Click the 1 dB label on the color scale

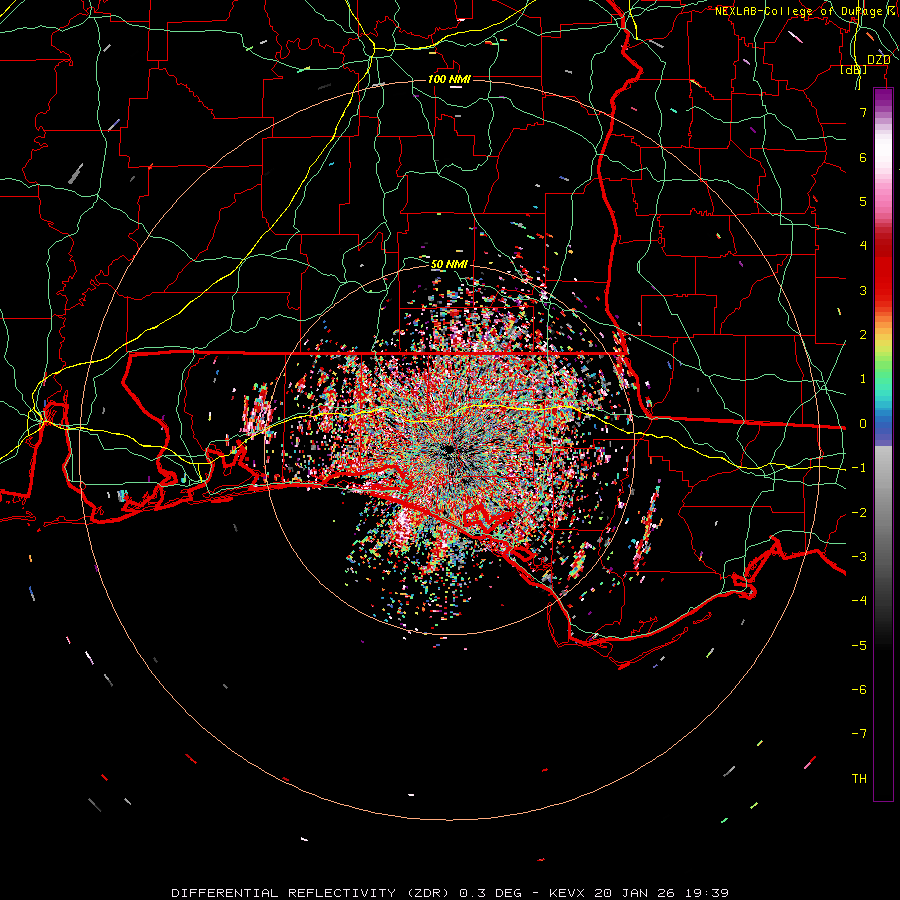pos(863,379)
